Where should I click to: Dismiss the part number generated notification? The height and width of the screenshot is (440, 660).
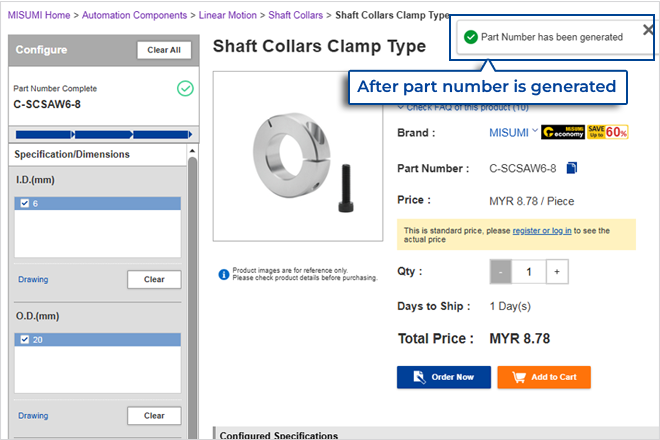[647, 30]
